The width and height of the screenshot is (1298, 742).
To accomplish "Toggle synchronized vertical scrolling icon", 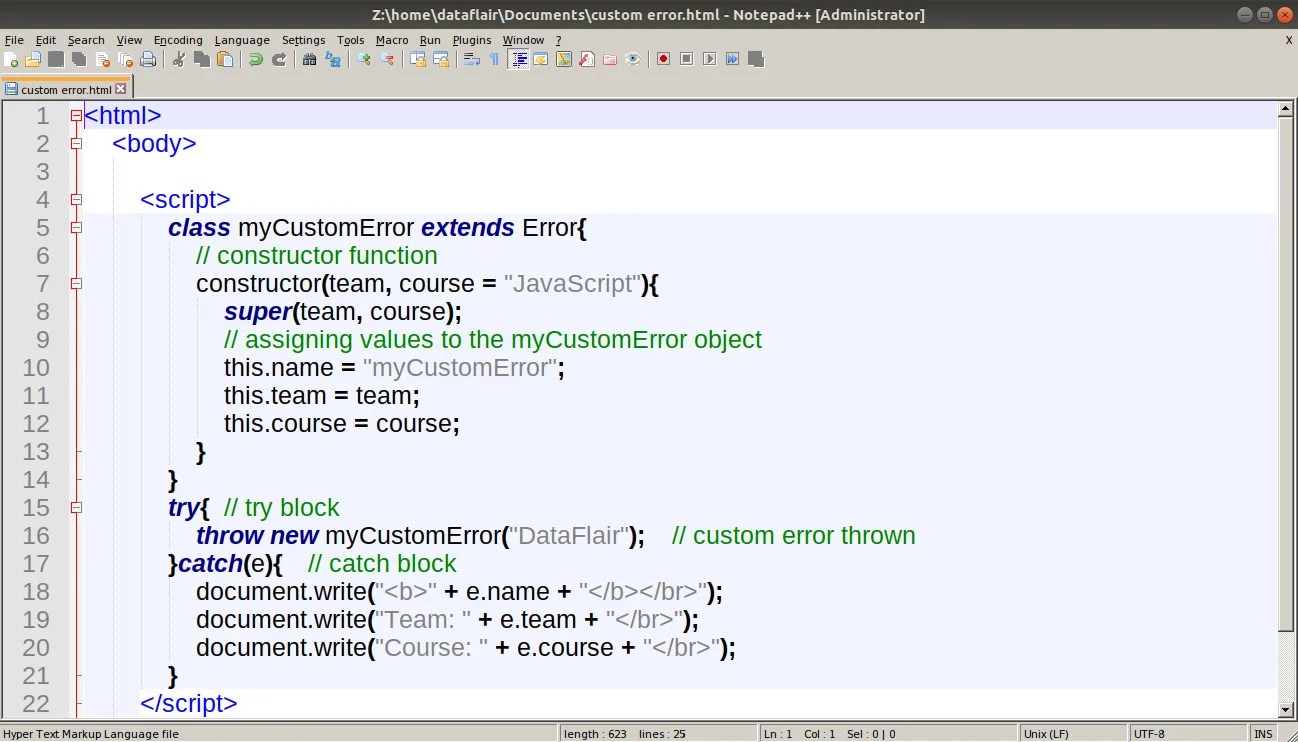I will [417, 59].
